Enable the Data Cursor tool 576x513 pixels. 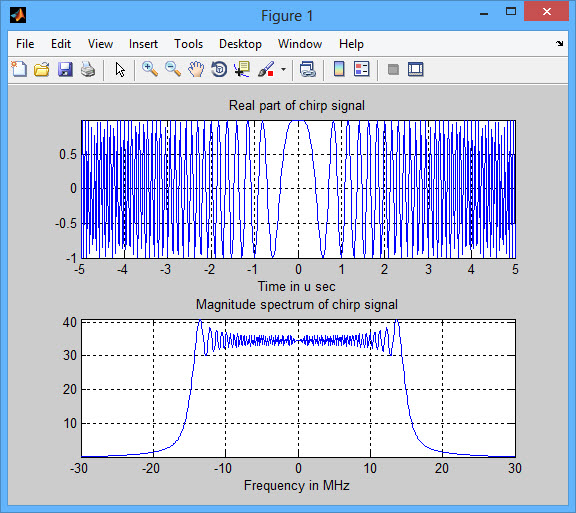pos(242,69)
